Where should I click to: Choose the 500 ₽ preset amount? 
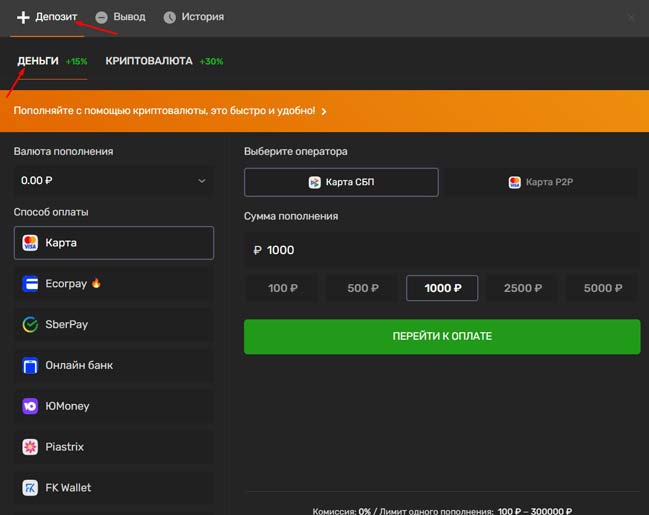tap(362, 288)
